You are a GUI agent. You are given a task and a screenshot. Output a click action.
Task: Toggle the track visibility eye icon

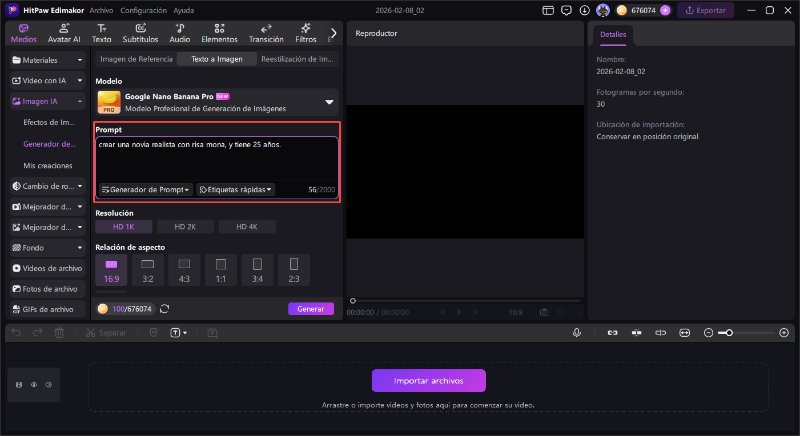coord(33,384)
